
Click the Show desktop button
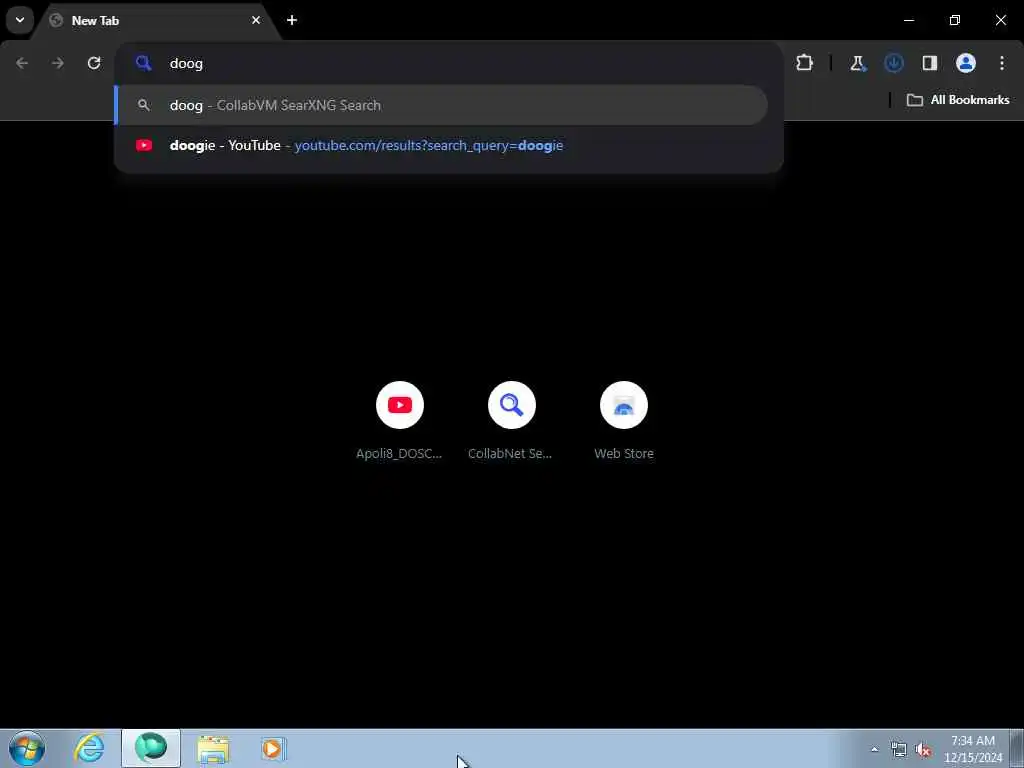pyautogui.click(x=1017, y=749)
